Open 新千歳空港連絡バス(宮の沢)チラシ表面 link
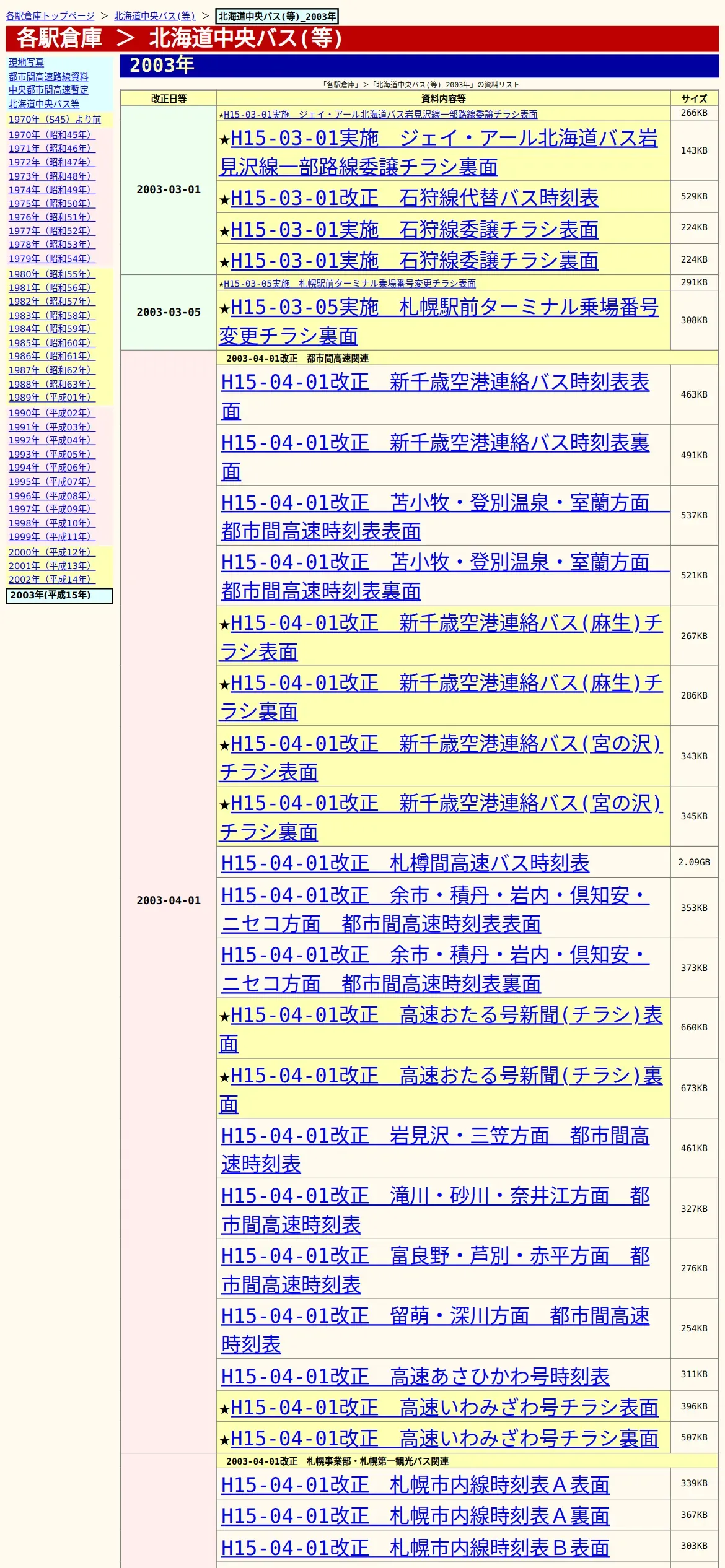This screenshot has height=1568, width=725. click(441, 757)
